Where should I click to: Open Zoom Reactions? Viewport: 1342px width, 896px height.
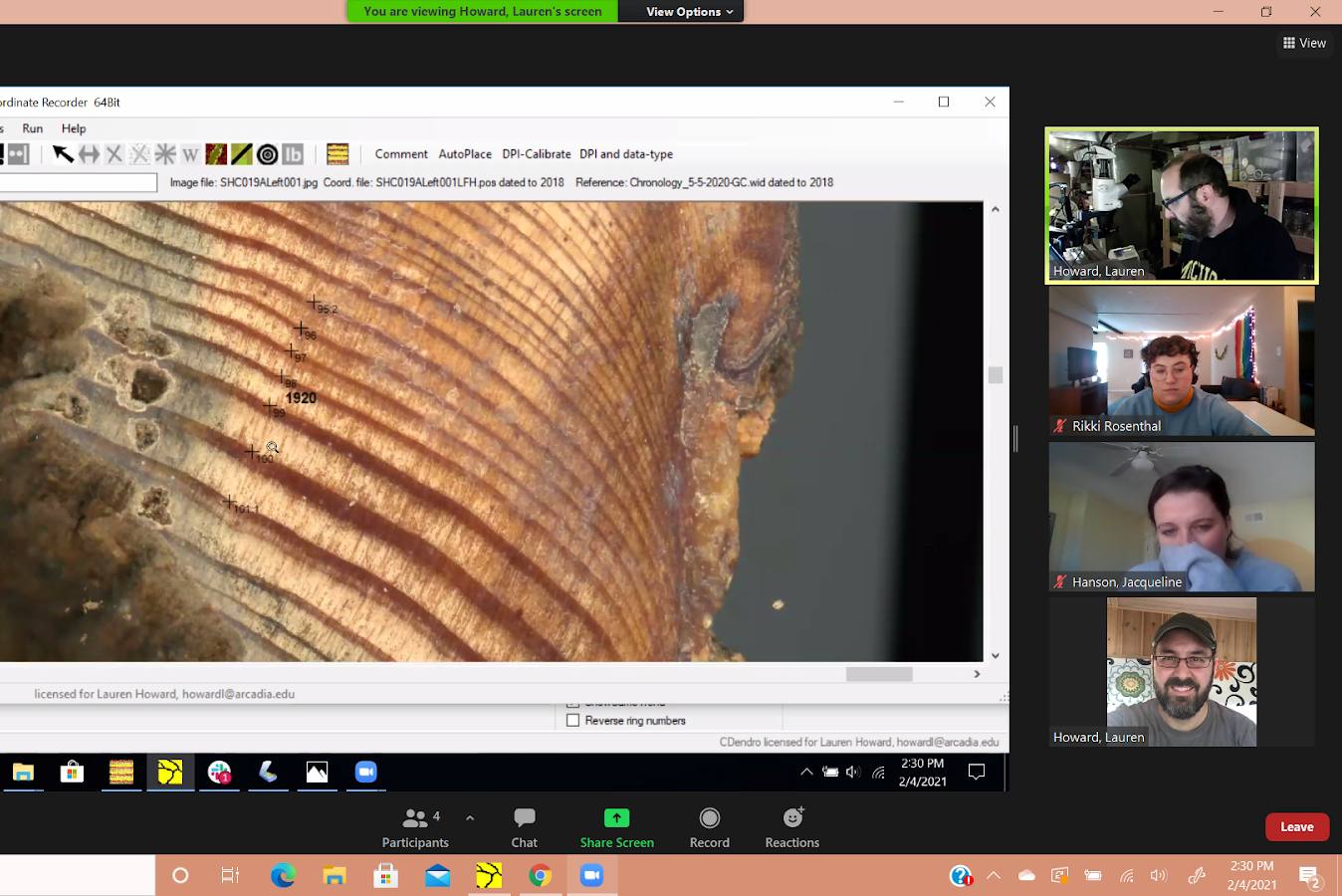pyautogui.click(x=792, y=827)
